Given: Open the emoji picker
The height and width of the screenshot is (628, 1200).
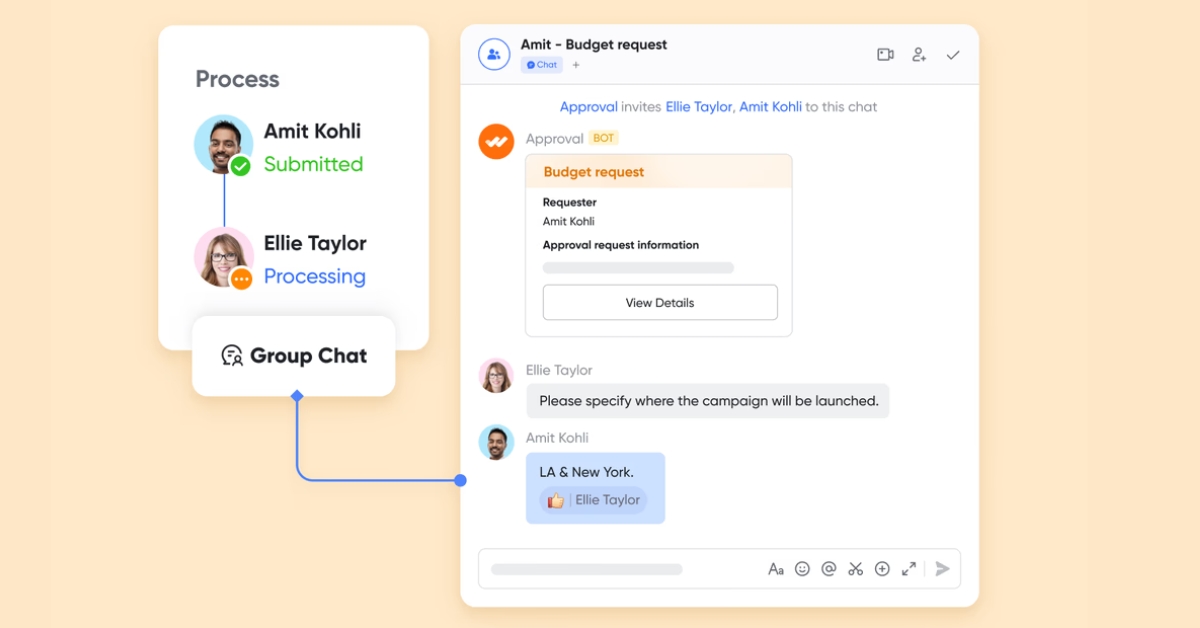Looking at the screenshot, I should 802,569.
